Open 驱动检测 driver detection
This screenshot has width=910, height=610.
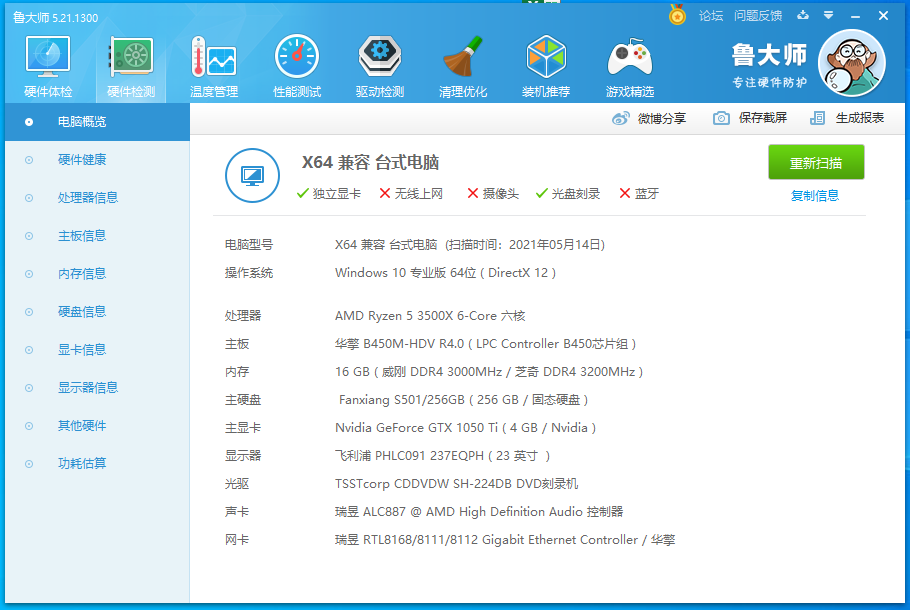[x=380, y=67]
